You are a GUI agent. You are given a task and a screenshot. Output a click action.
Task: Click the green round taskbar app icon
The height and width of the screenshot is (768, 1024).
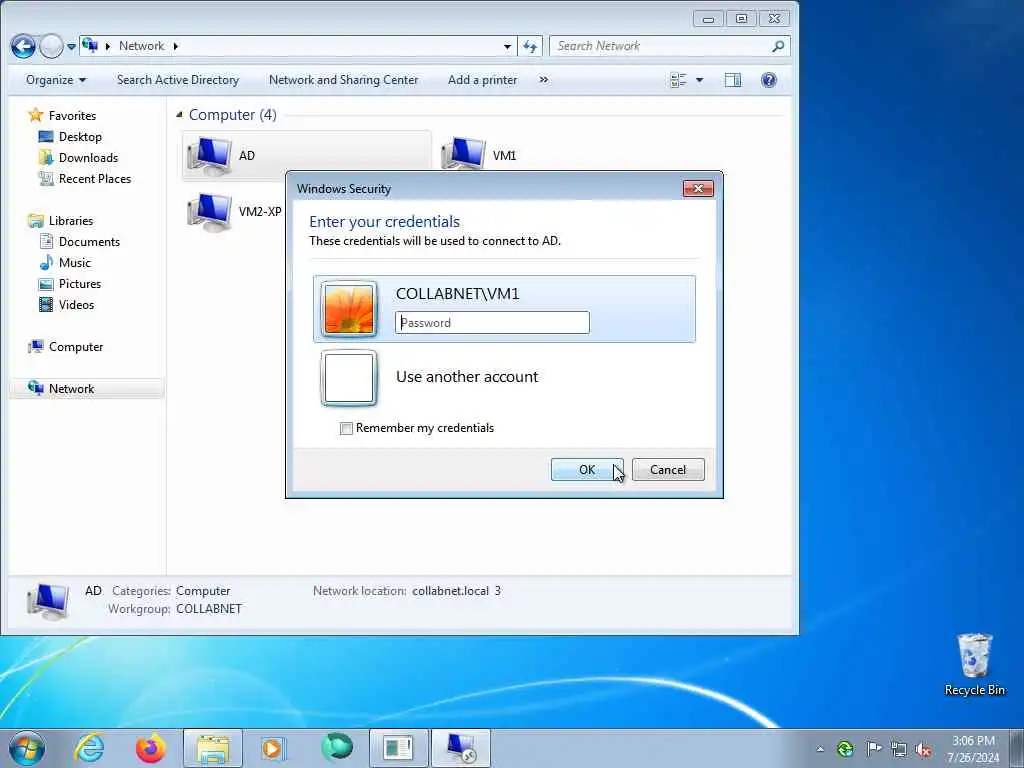(337, 748)
